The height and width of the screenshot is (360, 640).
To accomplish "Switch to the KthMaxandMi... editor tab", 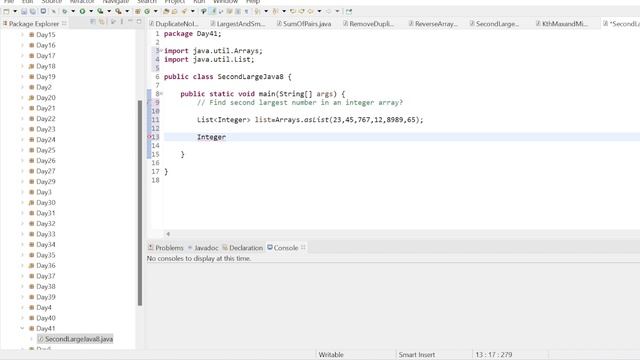I will pyautogui.click(x=562, y=24).
